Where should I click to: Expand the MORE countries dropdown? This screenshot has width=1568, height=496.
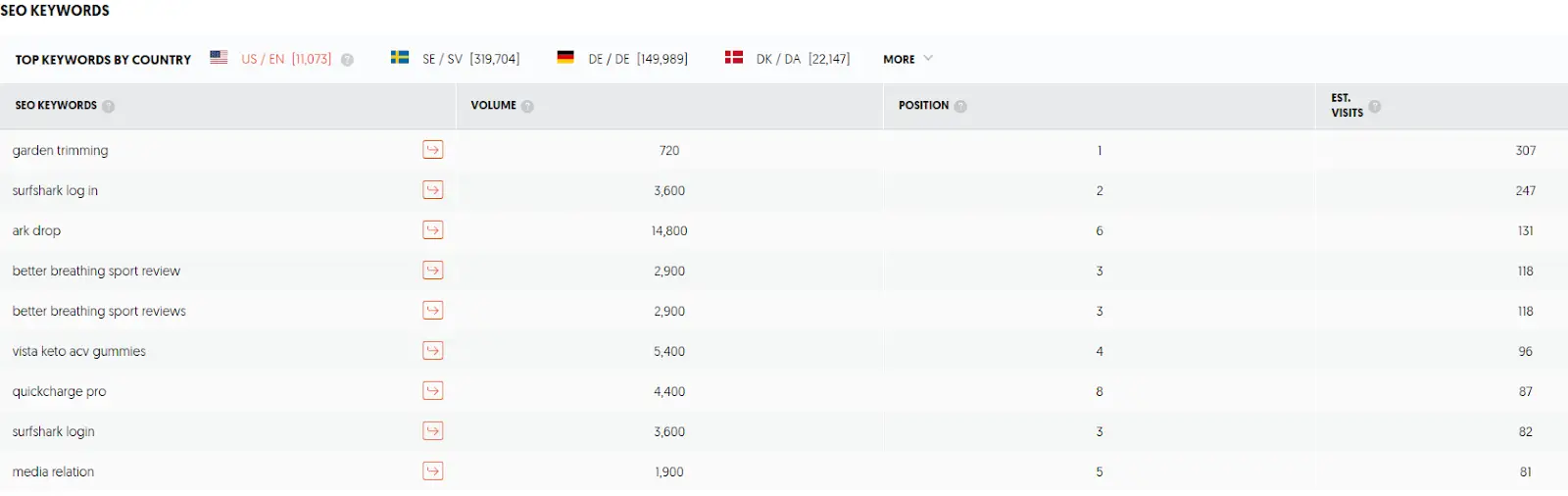click(907, 59)
